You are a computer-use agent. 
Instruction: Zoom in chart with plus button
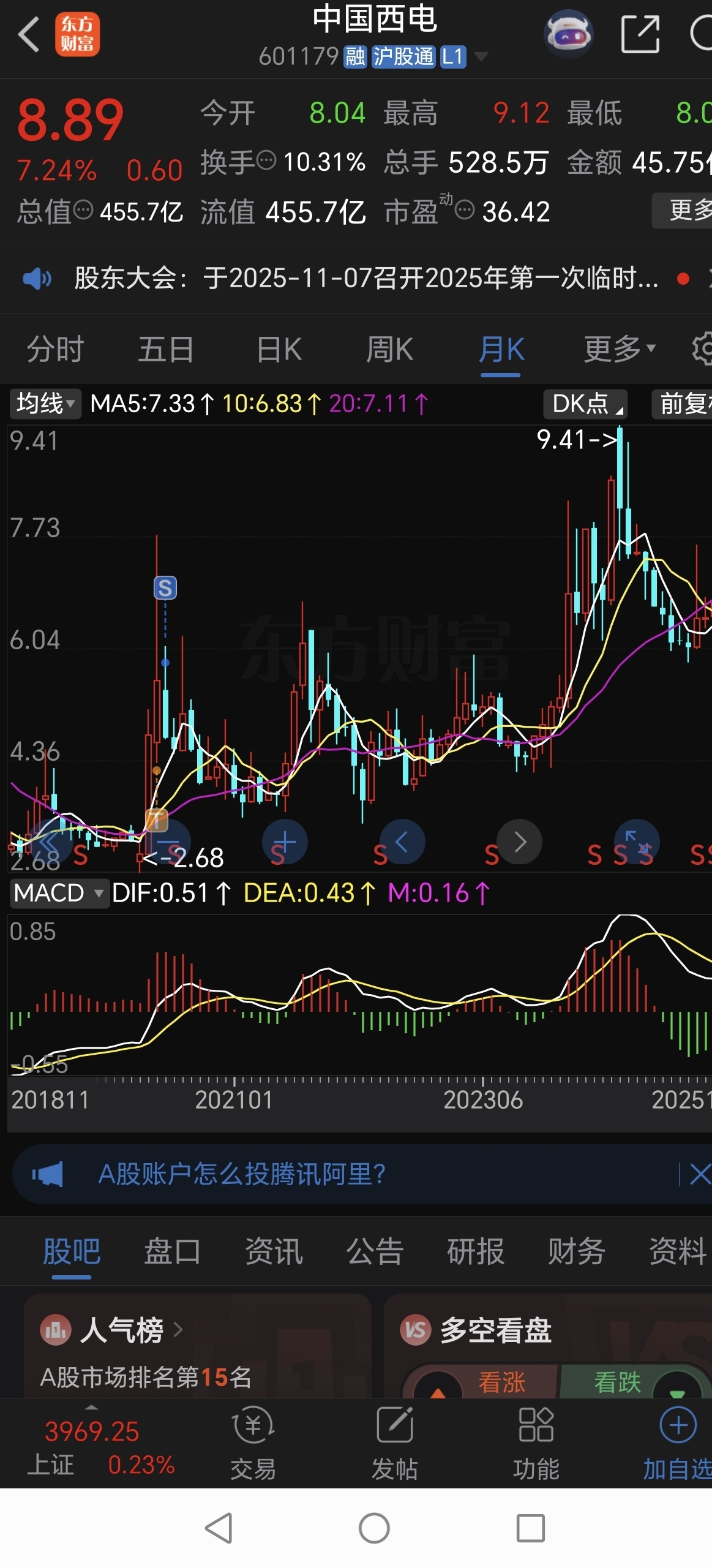coord(285,842)
